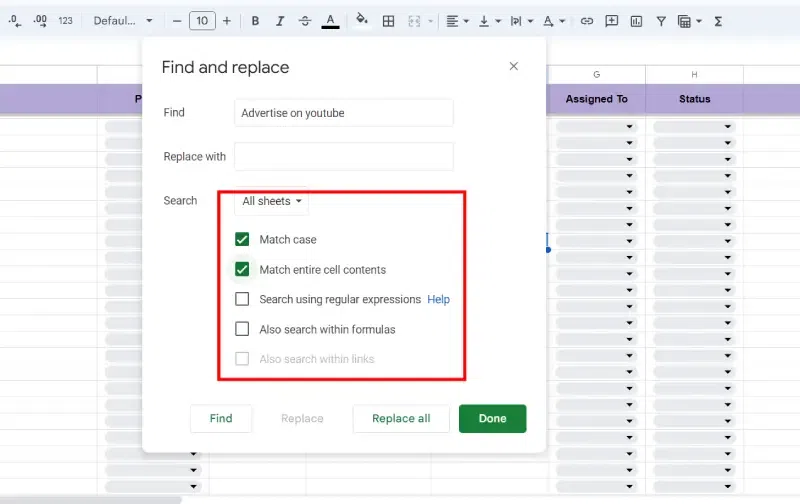Open the functions sigma icon
The image size is (800, 504).
[718, 21]
